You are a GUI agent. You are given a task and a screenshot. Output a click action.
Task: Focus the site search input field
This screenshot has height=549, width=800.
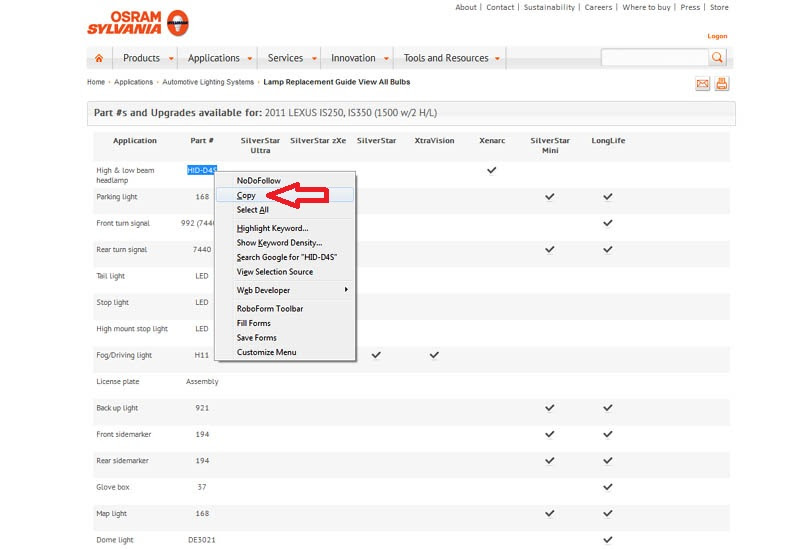click(x=655, y=58)
